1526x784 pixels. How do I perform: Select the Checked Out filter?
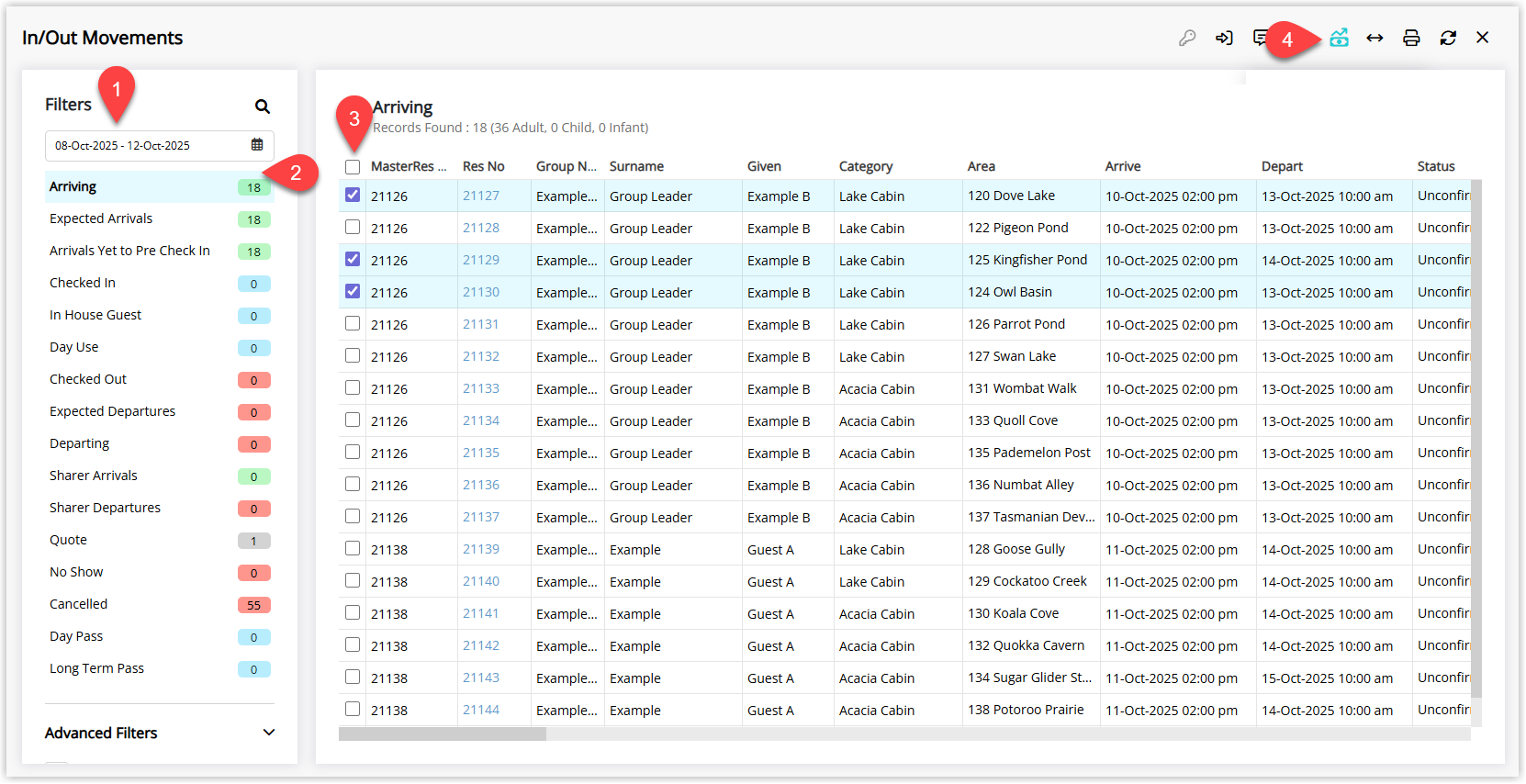160,380
